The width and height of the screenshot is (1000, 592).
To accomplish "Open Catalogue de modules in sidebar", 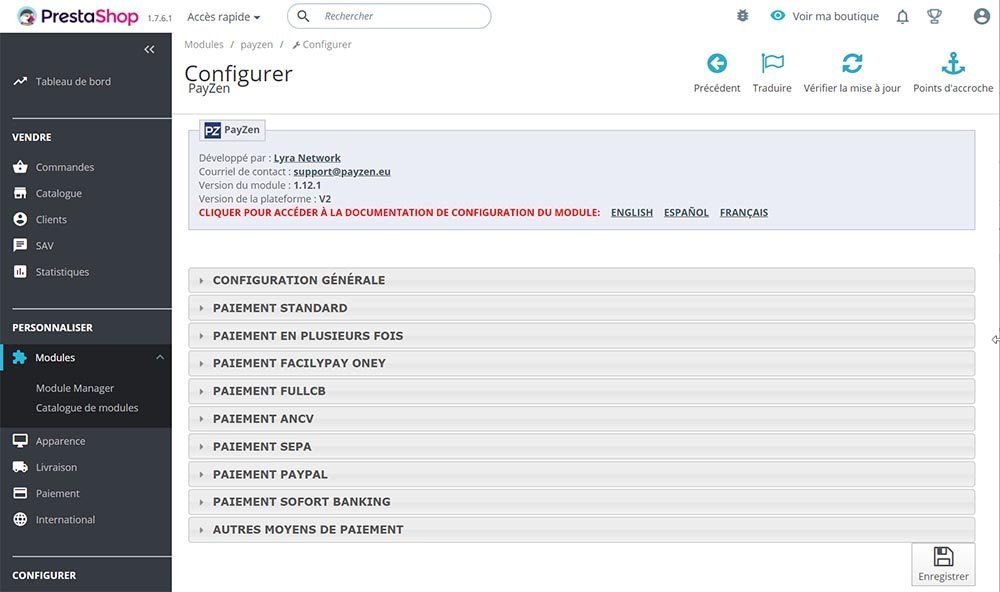I will tap(87, 408).
